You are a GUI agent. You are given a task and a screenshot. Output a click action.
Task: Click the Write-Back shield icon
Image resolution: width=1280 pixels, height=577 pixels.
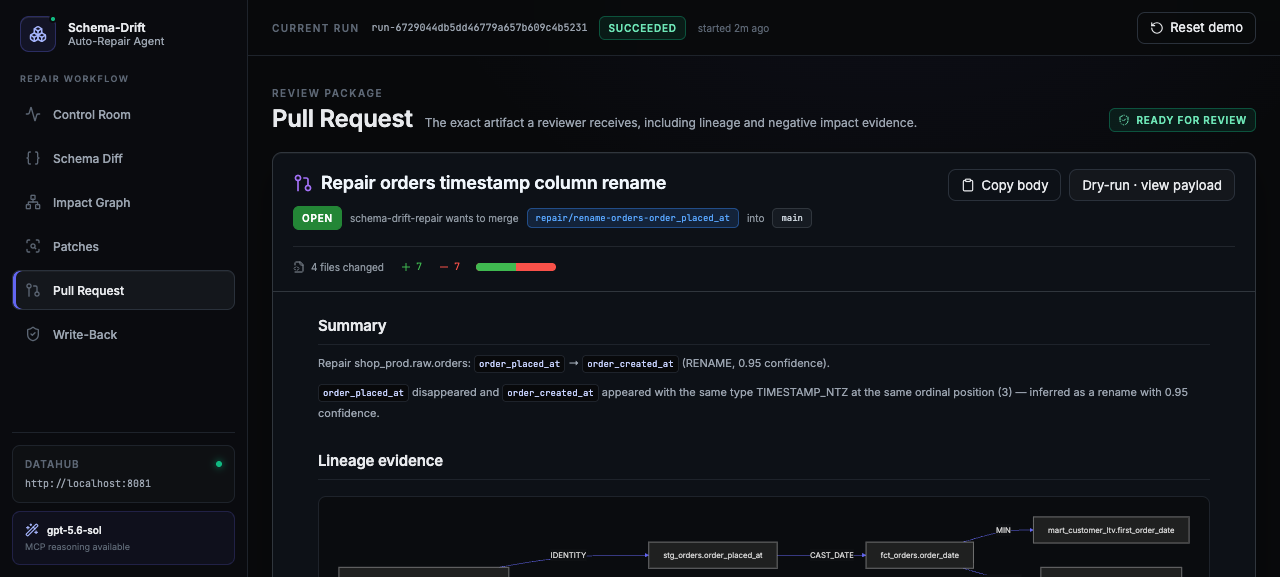(33, 335)
